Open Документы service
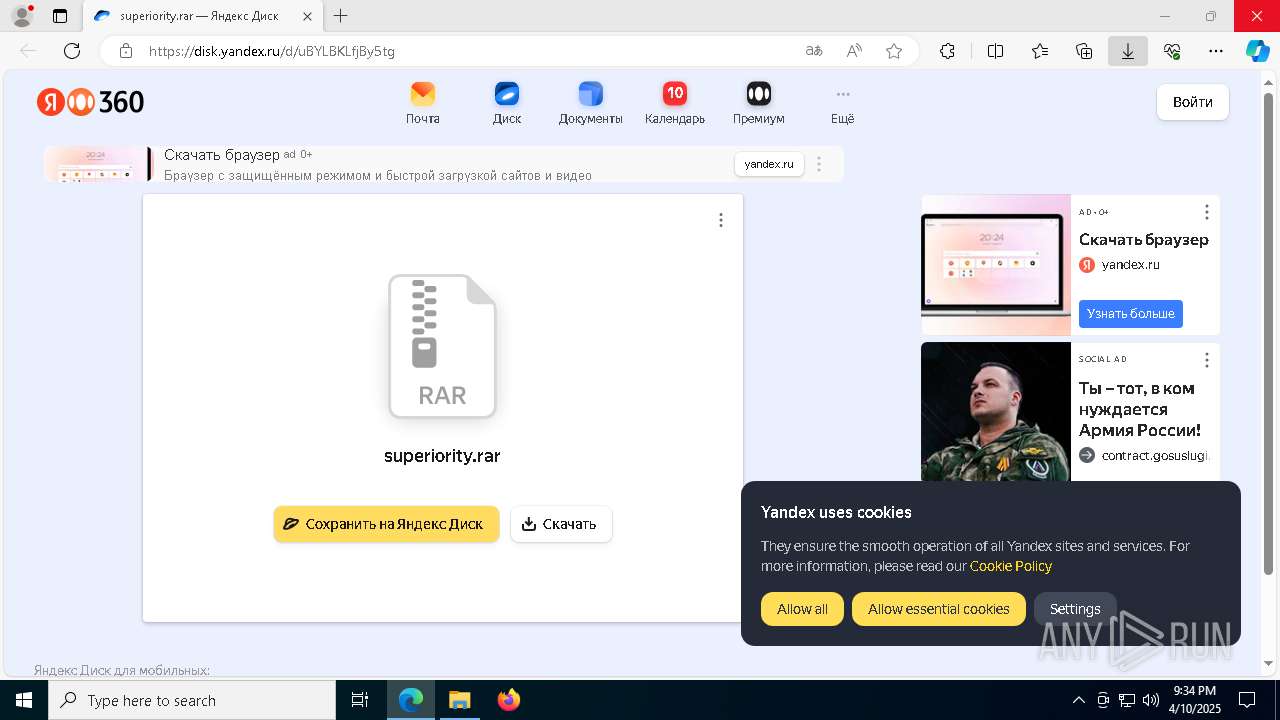This screenshot has height=720, width=1280. click(591, 104)
